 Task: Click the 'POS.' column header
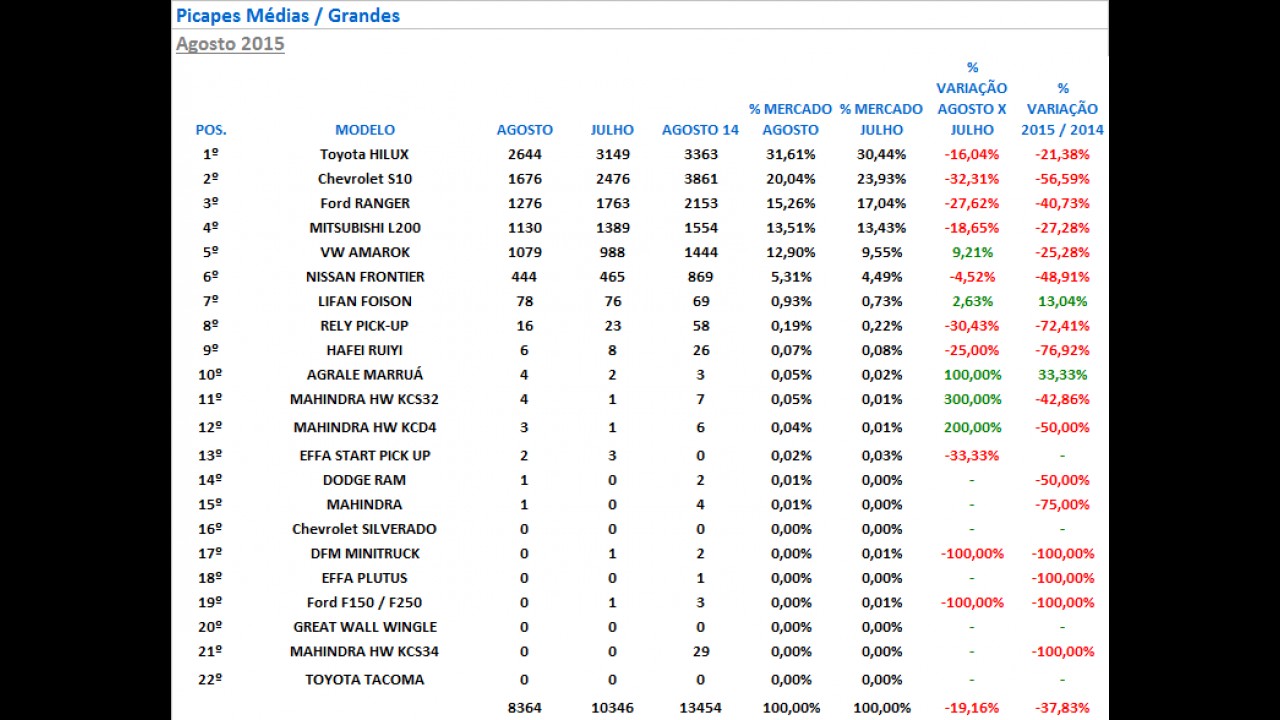tap(211, 130)
